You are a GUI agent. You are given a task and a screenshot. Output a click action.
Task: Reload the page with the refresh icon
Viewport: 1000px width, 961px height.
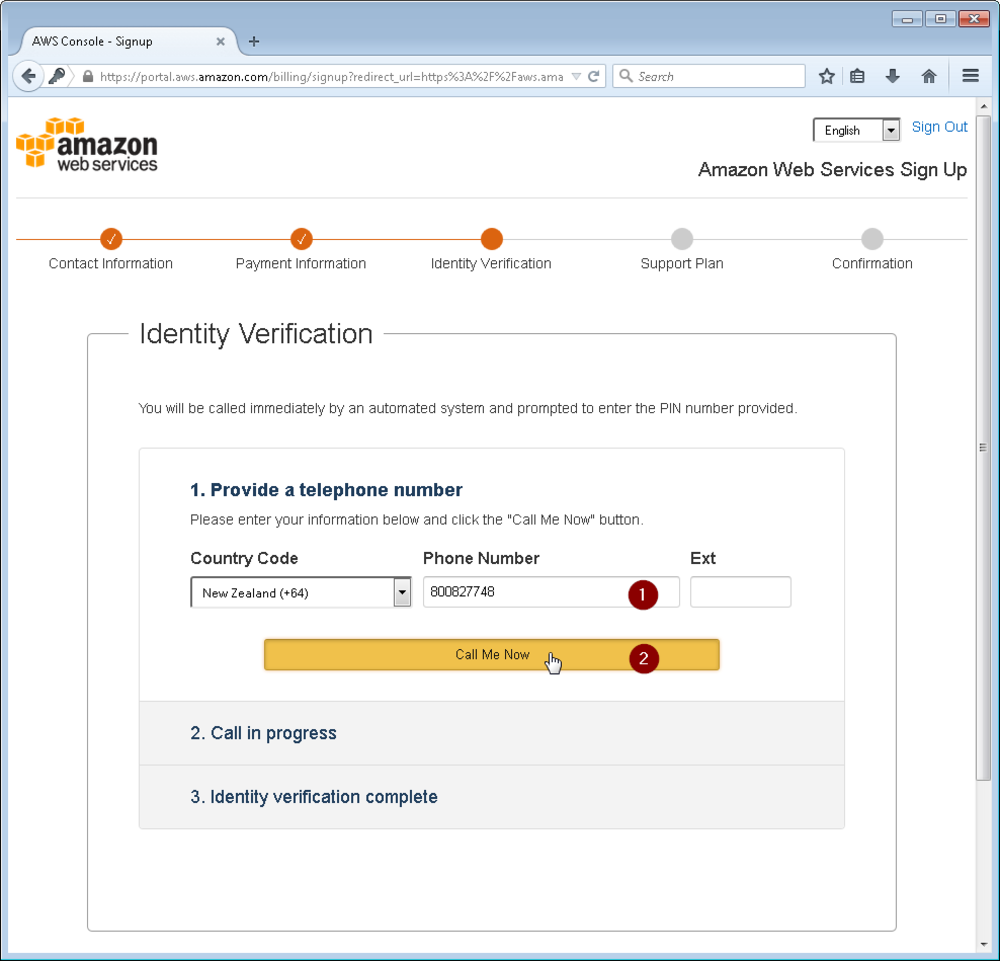point(594,77)
